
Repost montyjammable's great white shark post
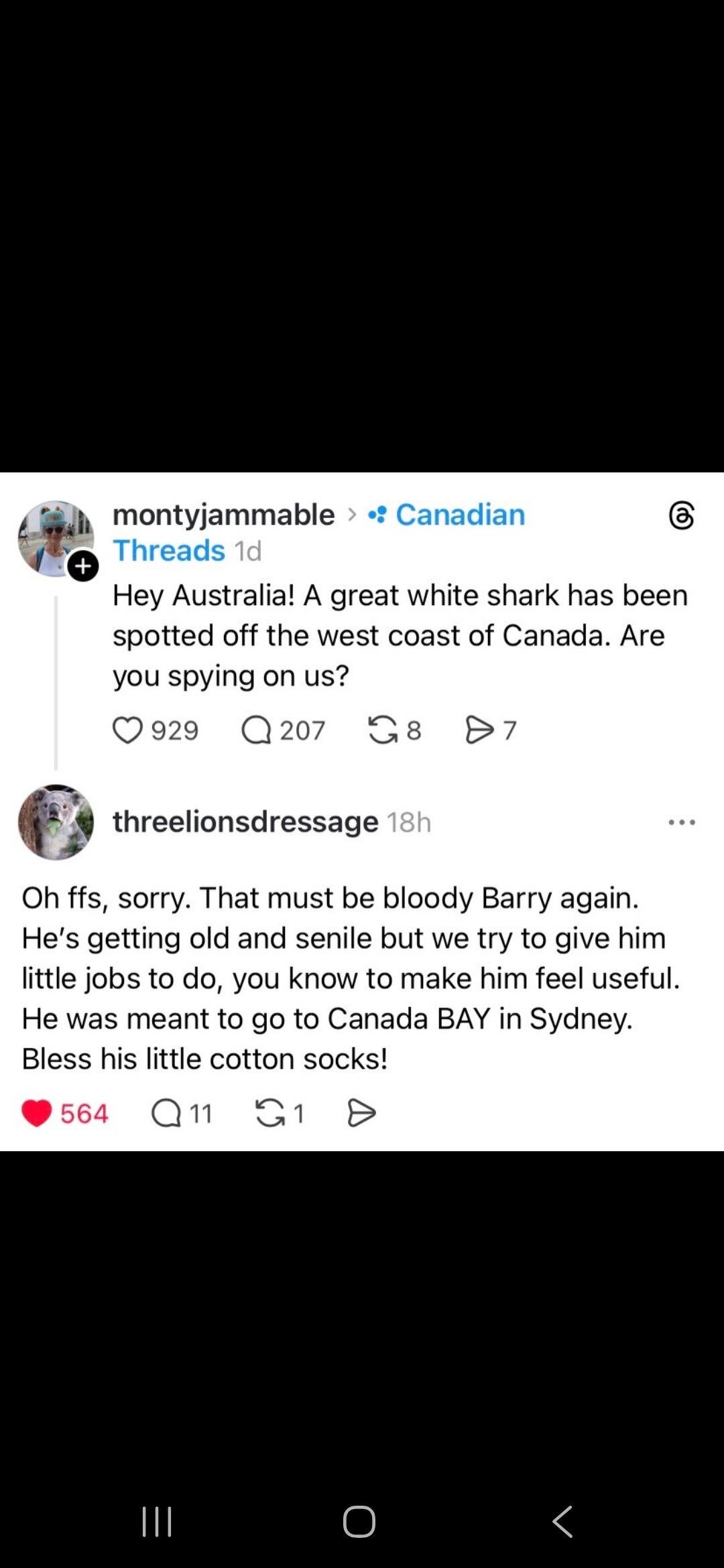[x=383, y=730]
